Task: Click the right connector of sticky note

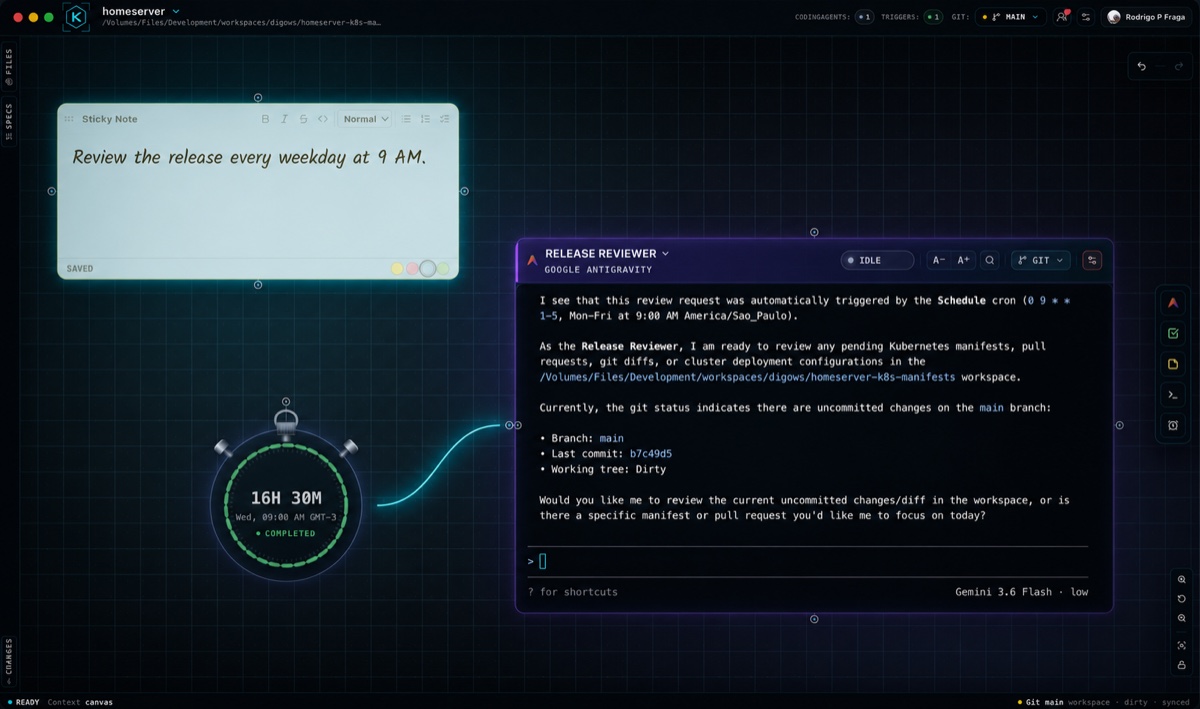Action: (464, 191)
